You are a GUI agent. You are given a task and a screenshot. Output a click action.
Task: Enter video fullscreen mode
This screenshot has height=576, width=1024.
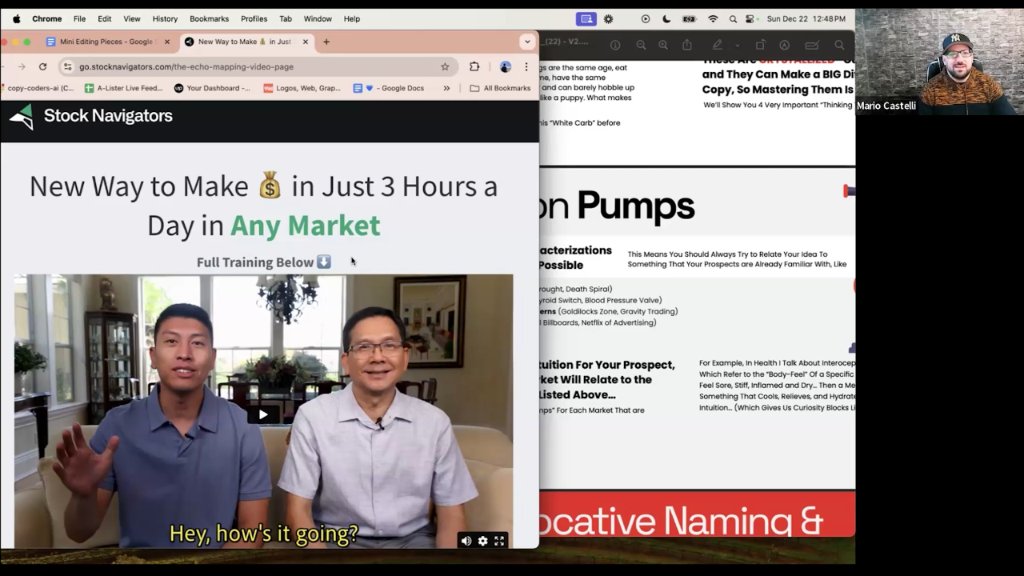[500, 541]
